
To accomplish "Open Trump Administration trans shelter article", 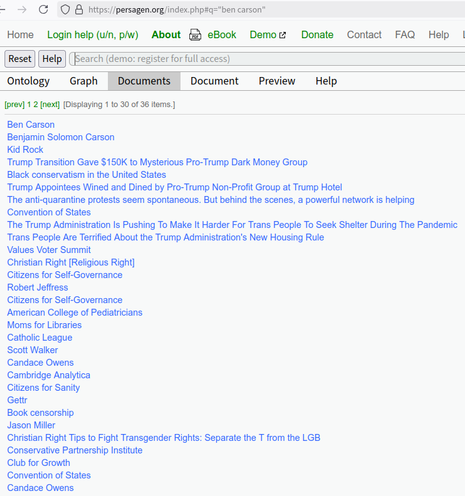I will (x=232, y=225).
